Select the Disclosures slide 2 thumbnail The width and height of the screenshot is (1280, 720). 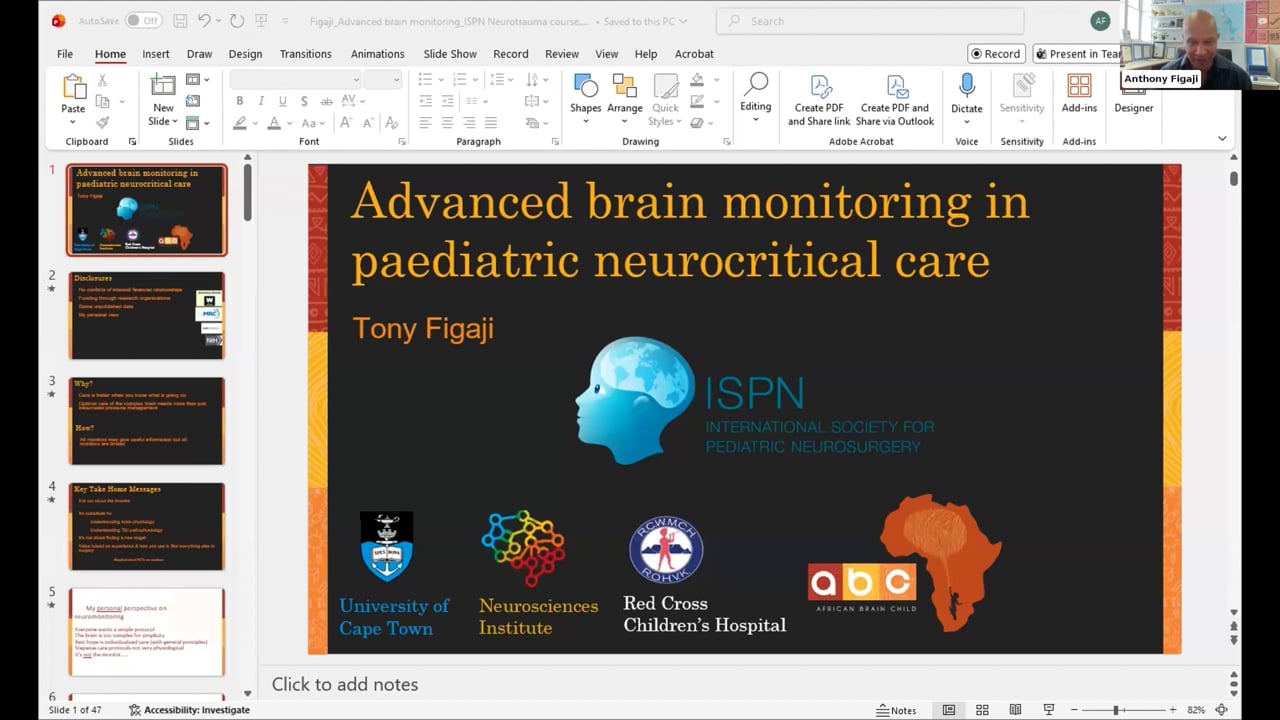pyautogui.click(x=147, y=315)
